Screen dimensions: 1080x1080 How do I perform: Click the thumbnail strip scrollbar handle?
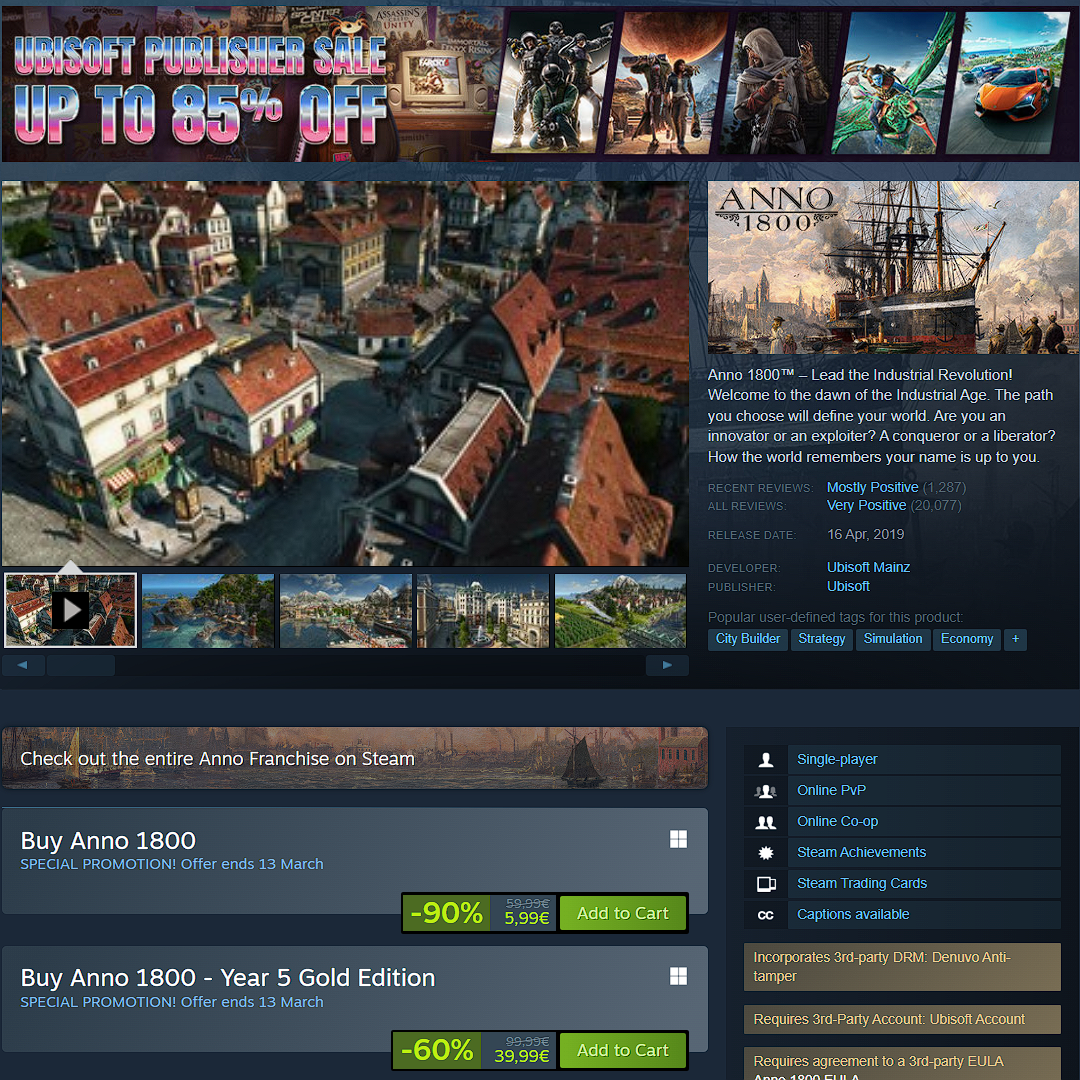click(81, 665)
